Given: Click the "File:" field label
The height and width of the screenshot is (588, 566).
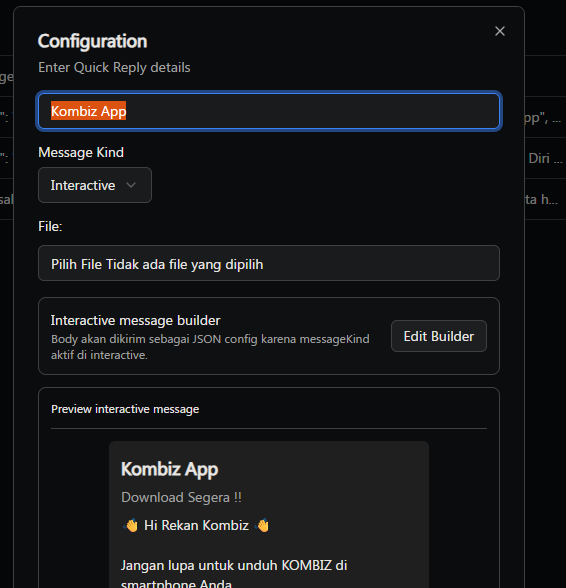Looking at the screenshot, I should point(50,226).
